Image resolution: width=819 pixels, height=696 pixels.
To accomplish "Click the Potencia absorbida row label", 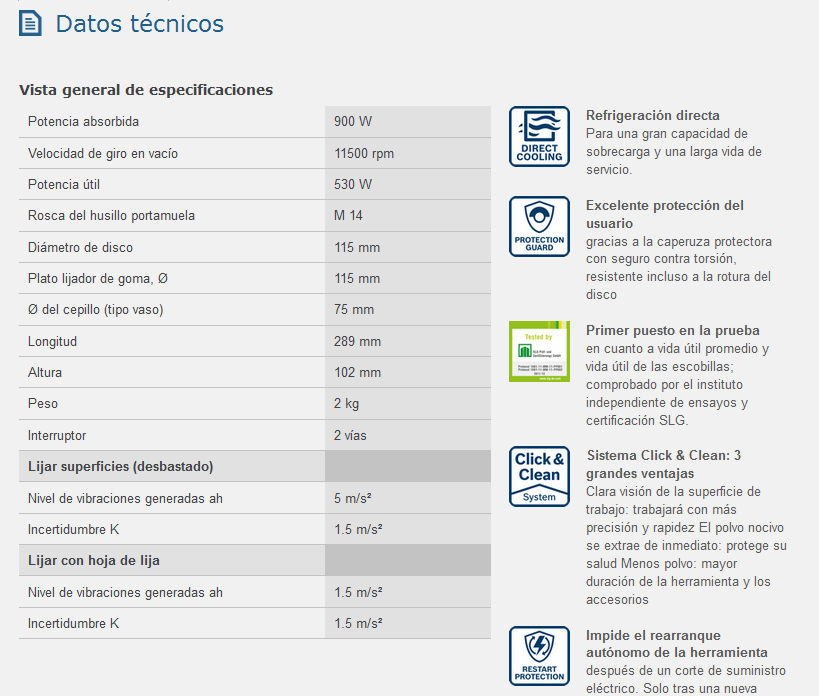I will (x=83, y=122).
